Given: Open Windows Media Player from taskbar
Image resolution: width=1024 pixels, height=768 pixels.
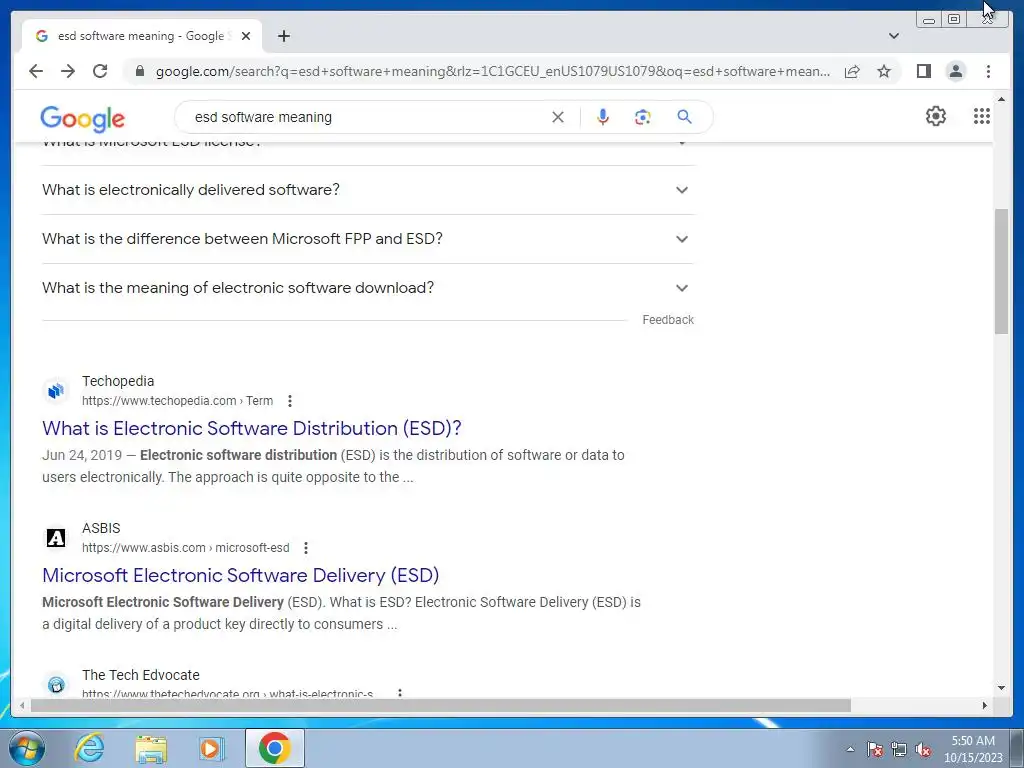Looking at the screenshot, I should pyautogui.click(x=211, y=748).
